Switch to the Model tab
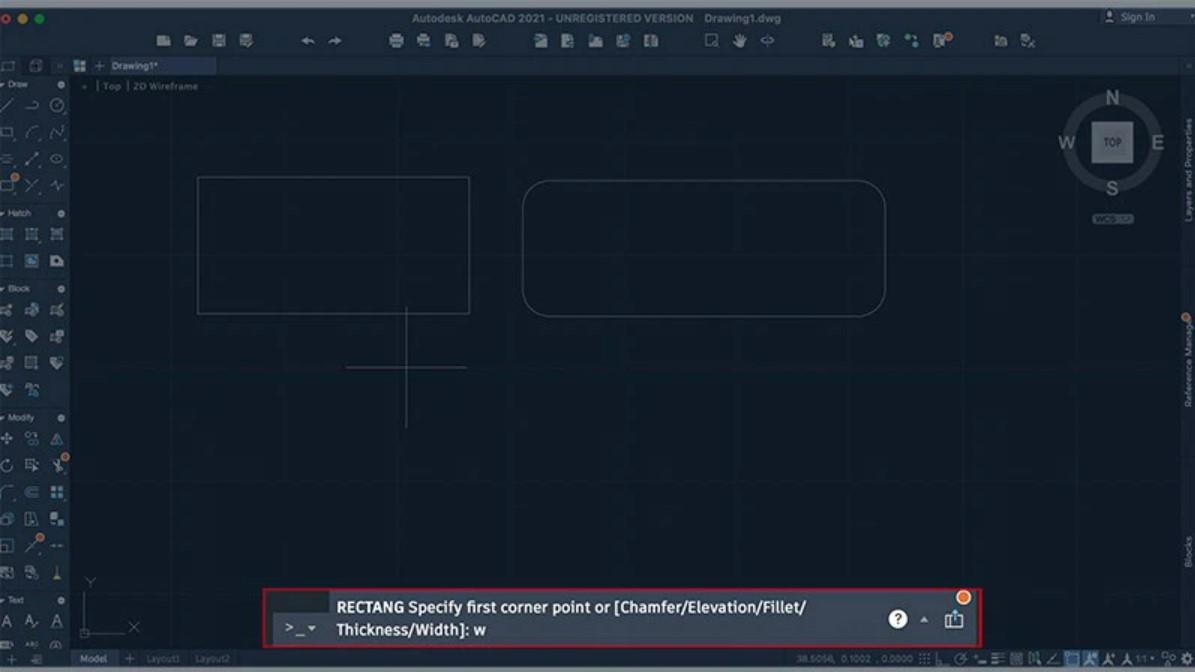 94,659
